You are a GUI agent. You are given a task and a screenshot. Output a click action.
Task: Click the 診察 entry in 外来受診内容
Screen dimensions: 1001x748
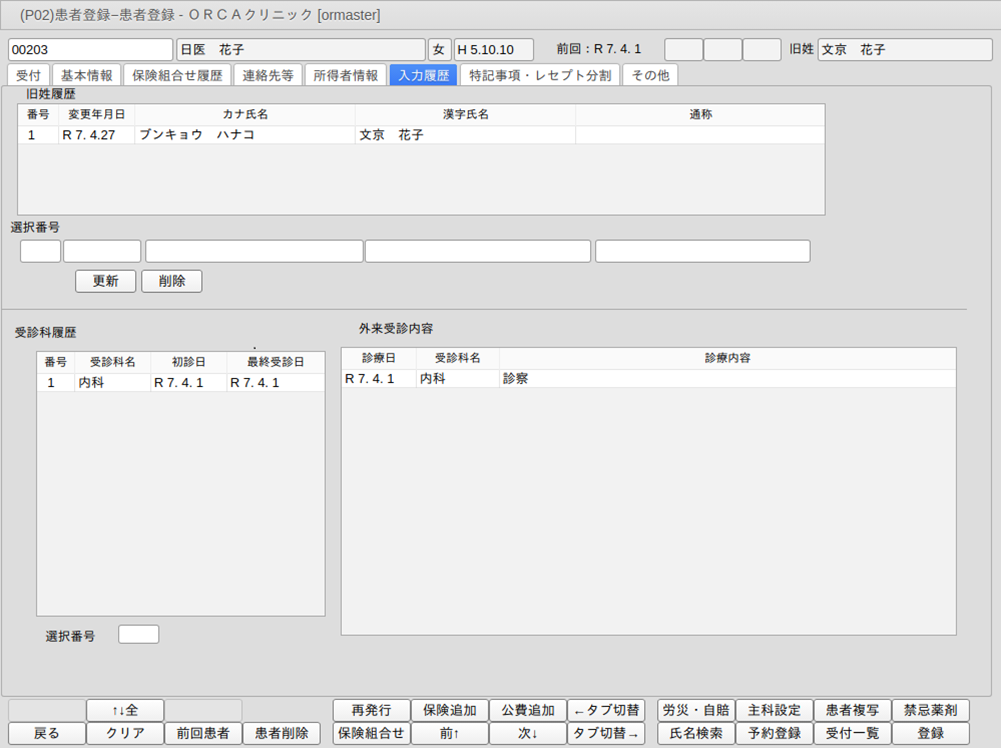[516, 379]
